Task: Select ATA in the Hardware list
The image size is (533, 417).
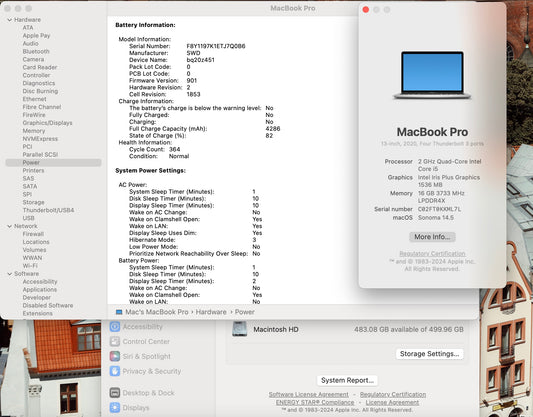Action: click(28, 28)
